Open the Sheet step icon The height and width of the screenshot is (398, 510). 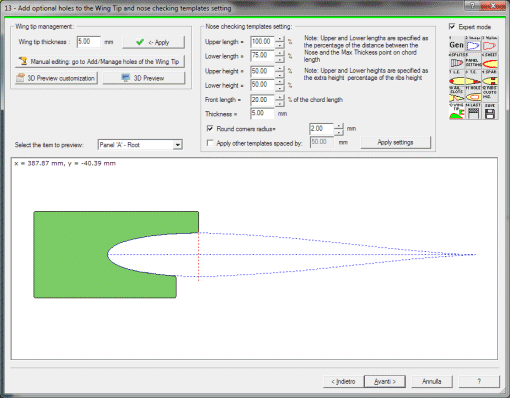[490, 61]
